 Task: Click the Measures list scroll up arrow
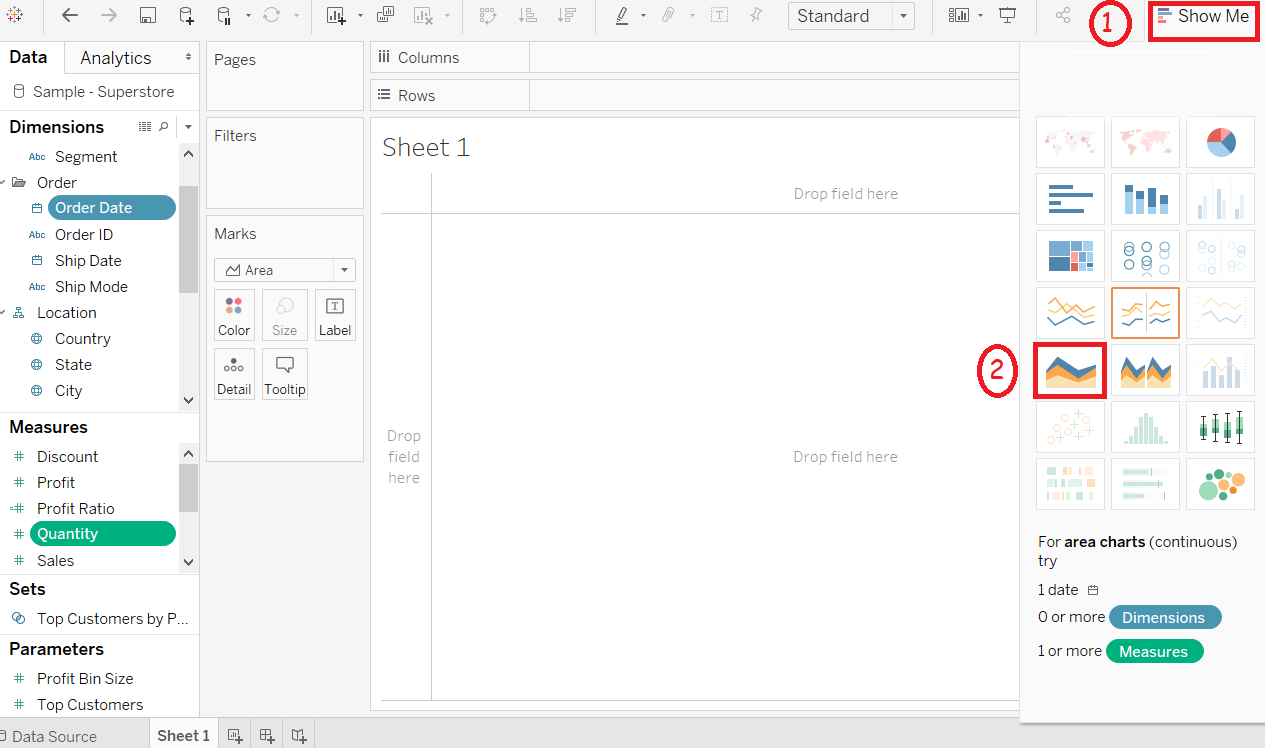188,453
